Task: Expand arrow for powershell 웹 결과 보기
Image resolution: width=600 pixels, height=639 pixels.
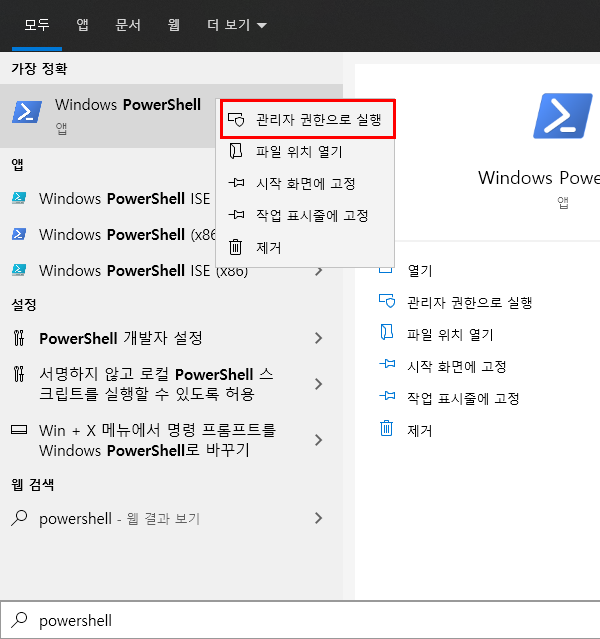Action: tap(319, 518)
